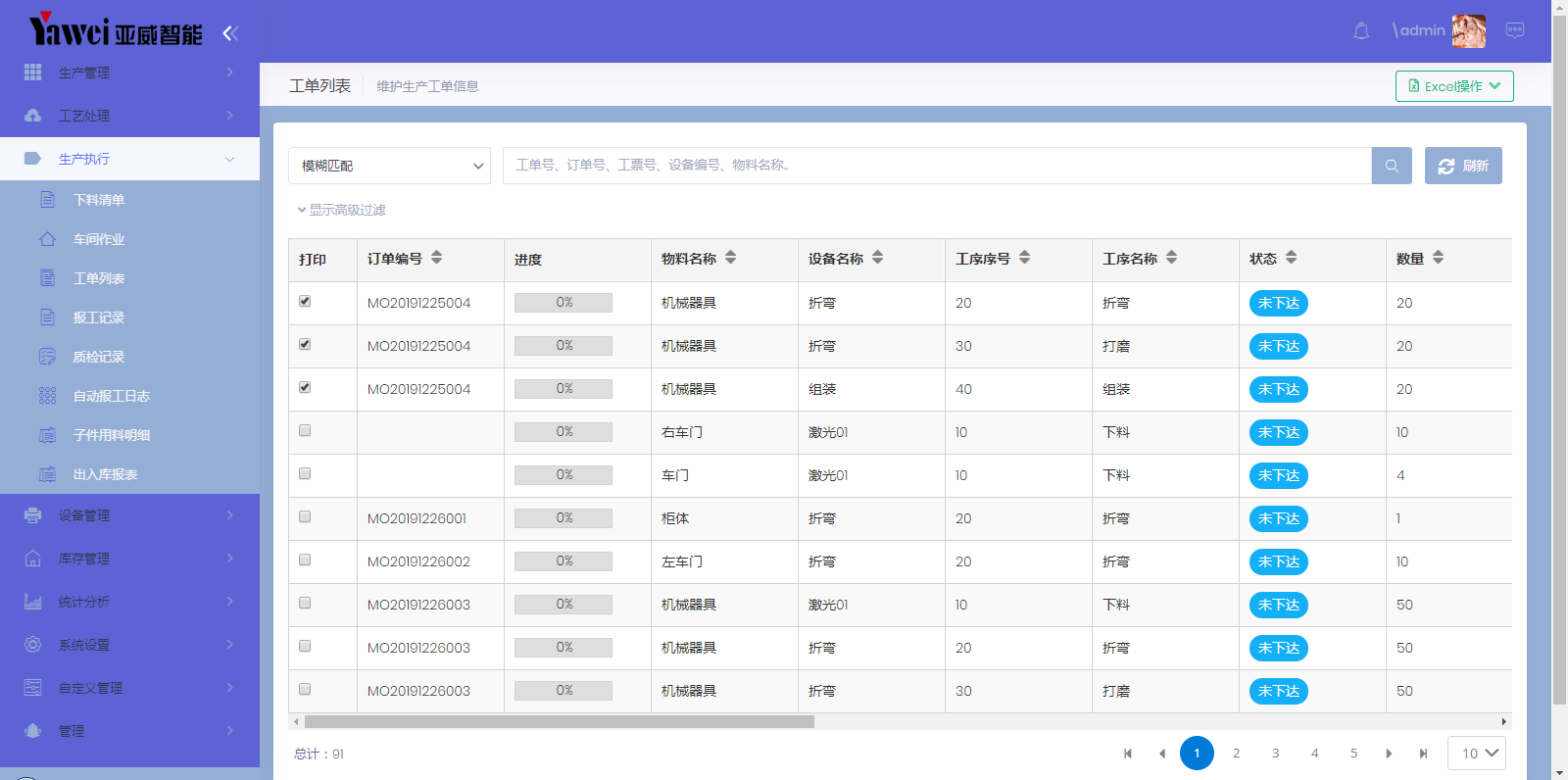Expand 工艺处理 menu chevron
The width and height of the screenshot is (1568, 780).
click(230, 116)
